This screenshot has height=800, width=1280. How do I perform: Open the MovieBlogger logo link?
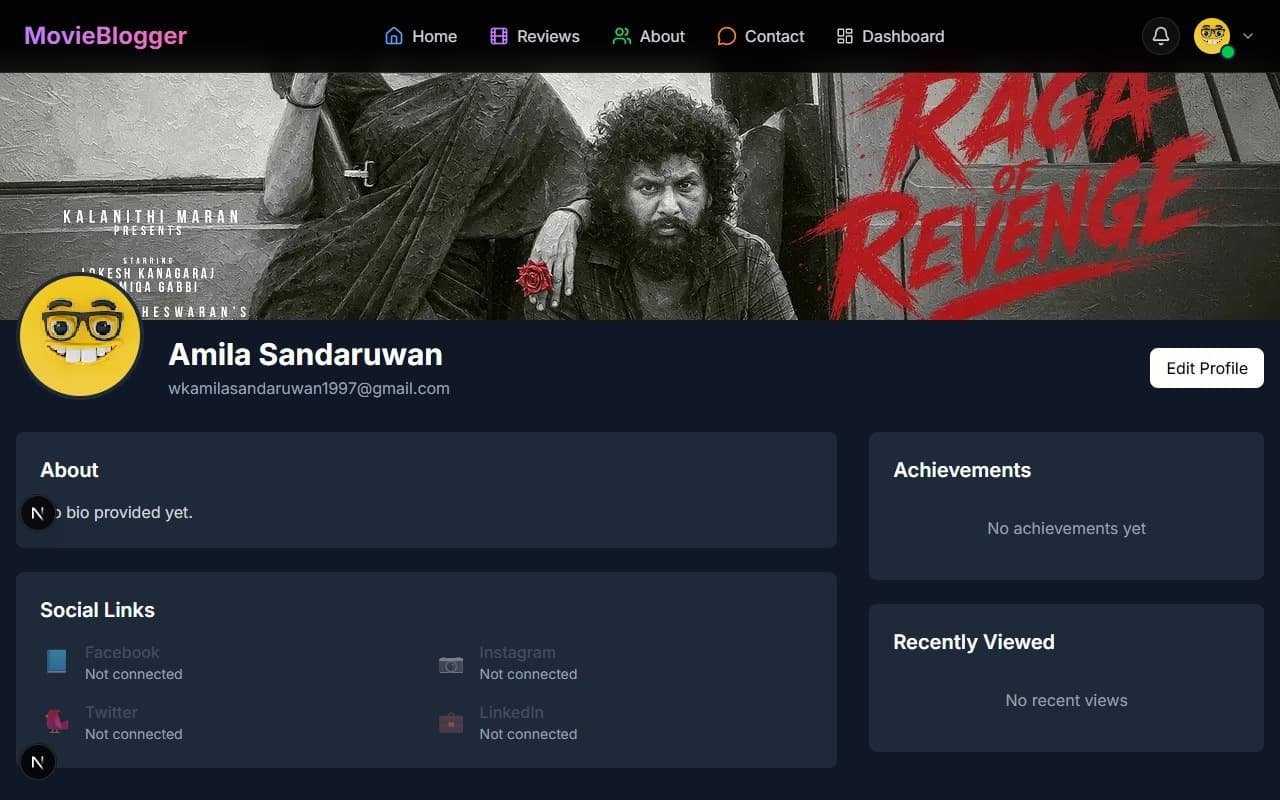(105, 36)
